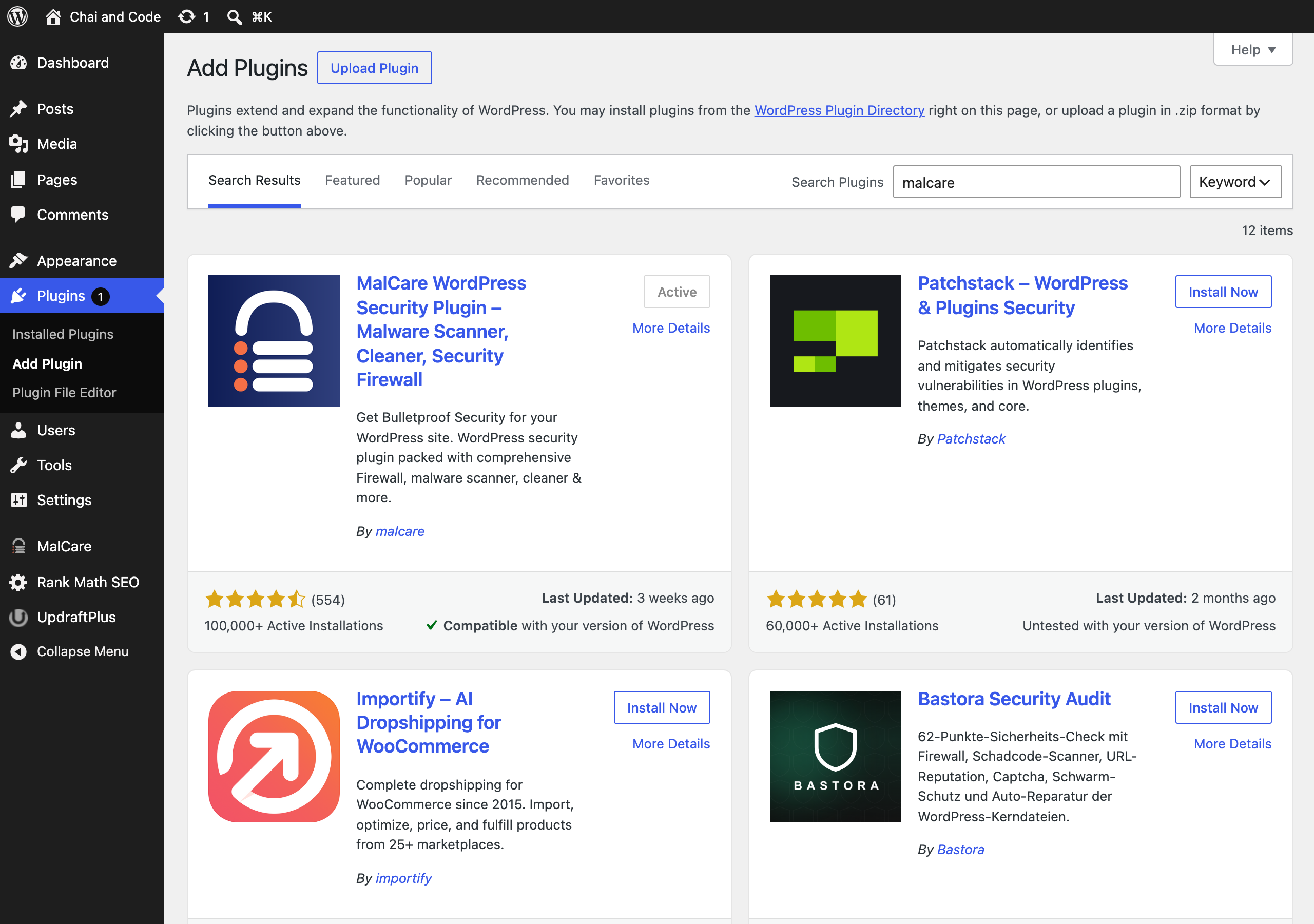Click the Appearance paintbrush icon

[19, 260]
